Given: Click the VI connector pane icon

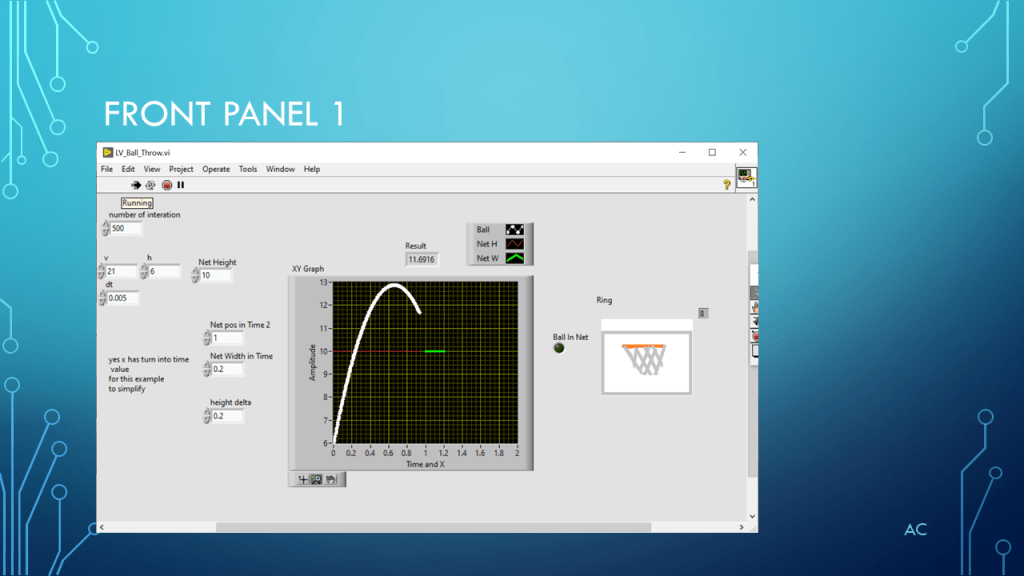Looking at the screenshot, I should click(746, 178).
